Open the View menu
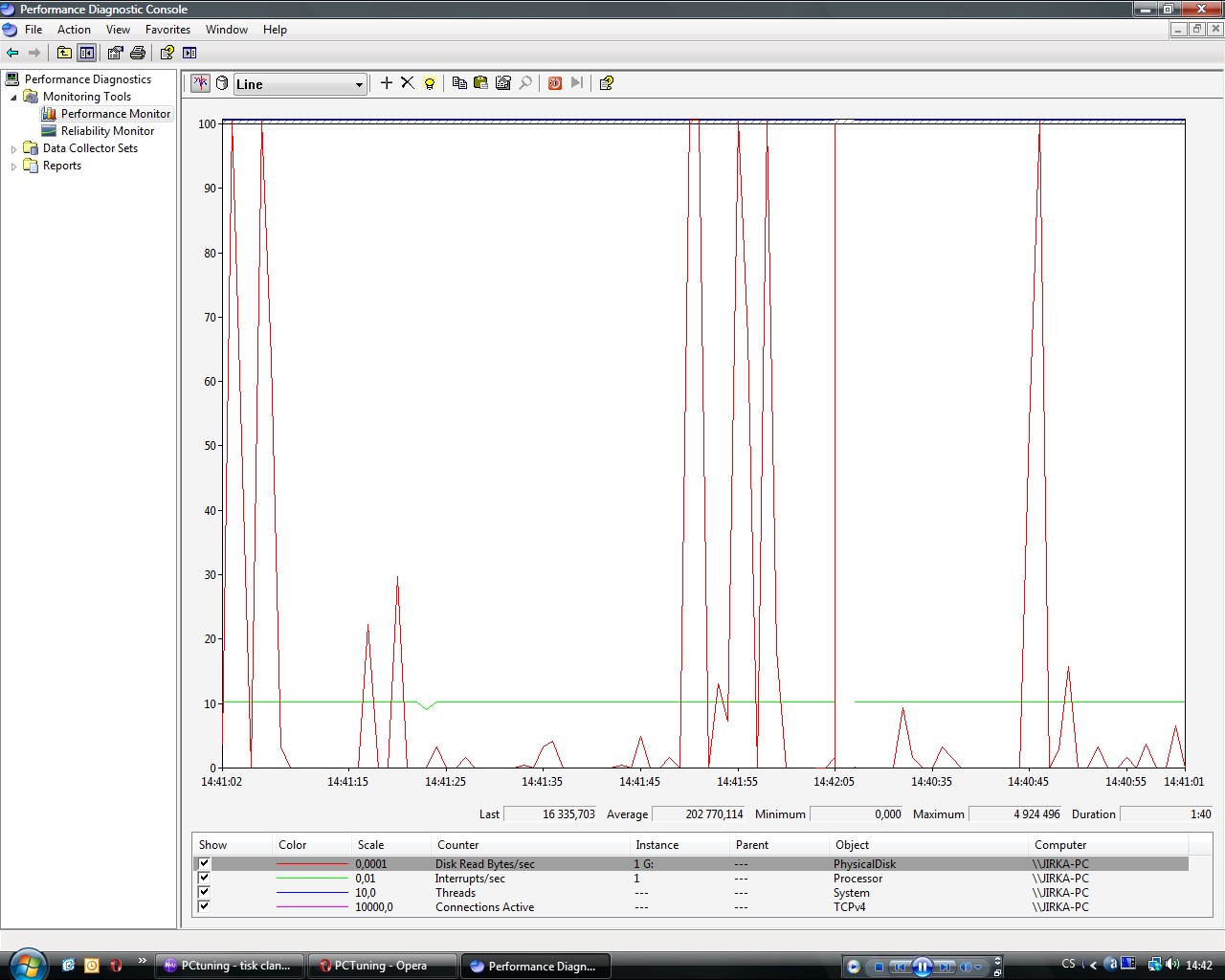Screen dimensions: 1225x980 pyautogui.click(x=118, y=30)
